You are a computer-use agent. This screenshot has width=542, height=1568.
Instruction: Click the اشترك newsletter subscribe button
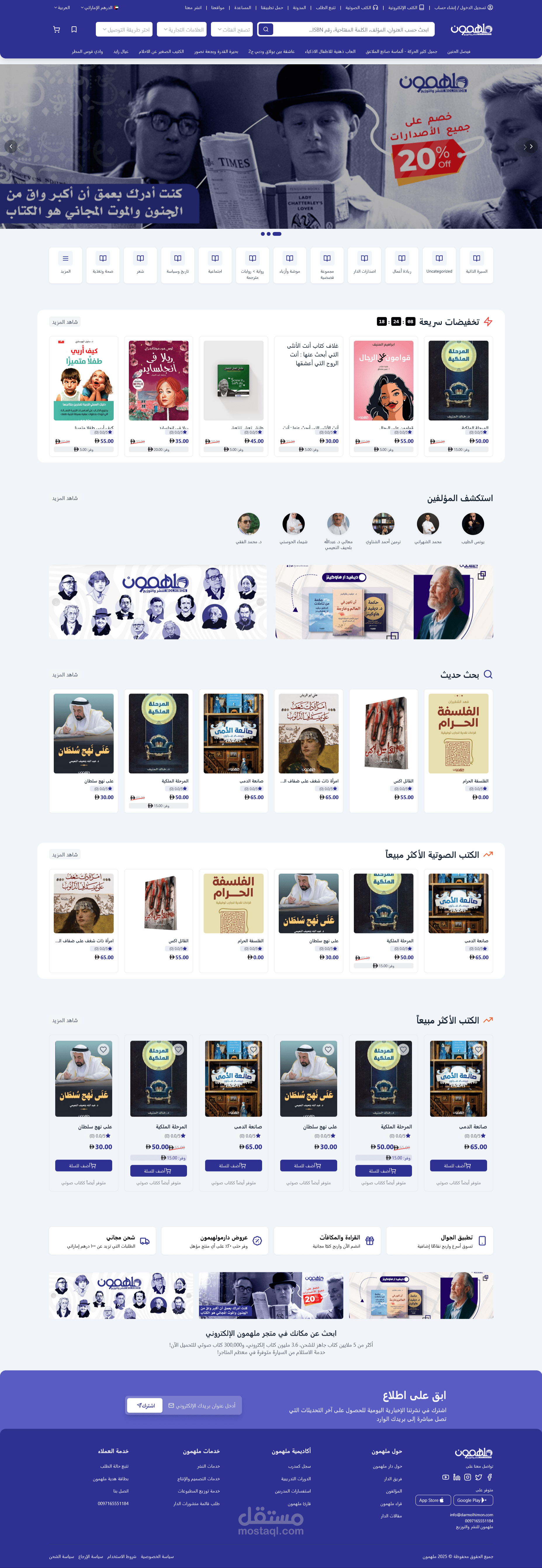click(146, 1406)
